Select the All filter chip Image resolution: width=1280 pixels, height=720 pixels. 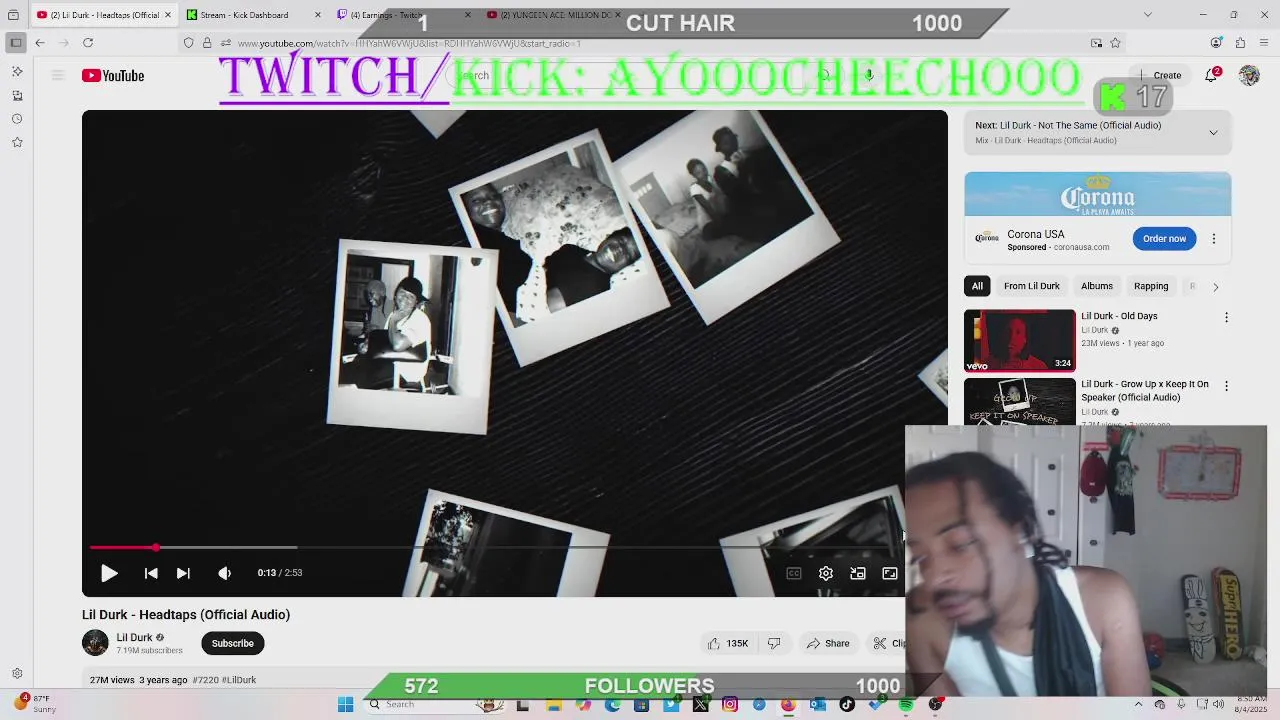point(977,286)
